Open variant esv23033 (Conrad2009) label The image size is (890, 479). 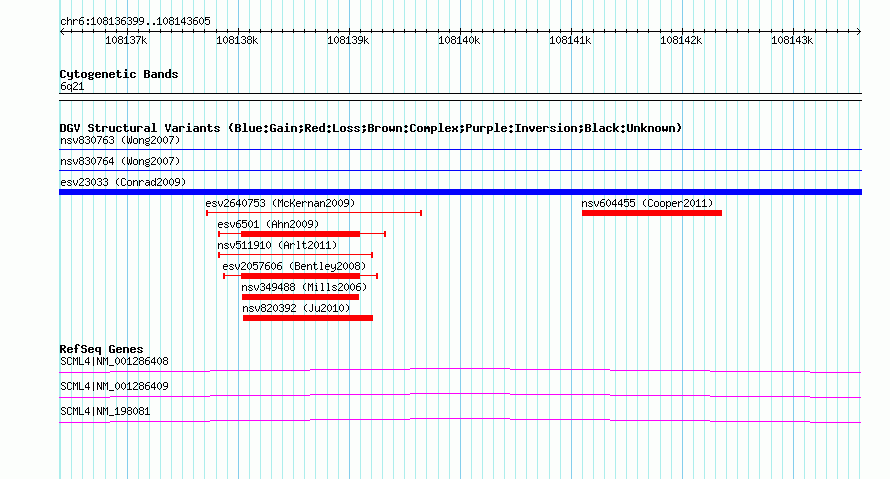[x=123, y=182]
